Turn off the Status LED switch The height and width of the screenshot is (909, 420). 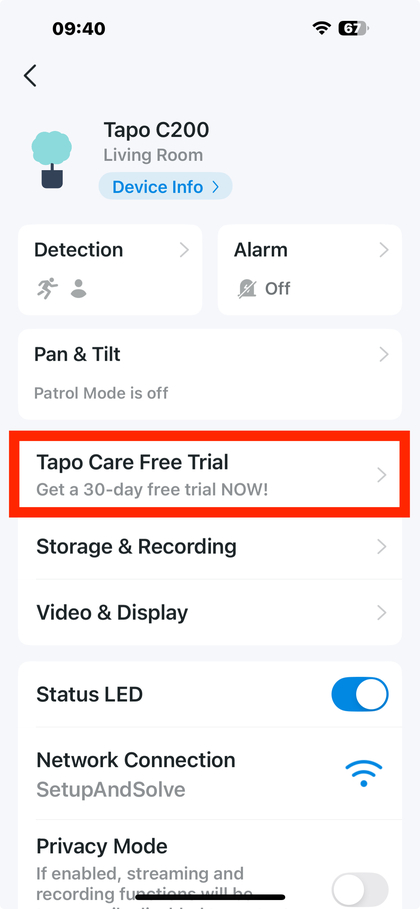coord(360,694)
